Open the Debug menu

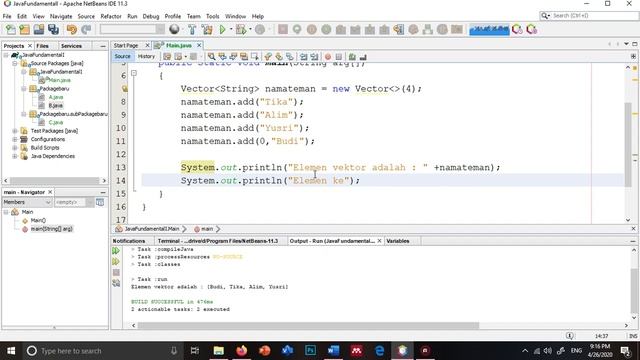click(x=151, y=16)
